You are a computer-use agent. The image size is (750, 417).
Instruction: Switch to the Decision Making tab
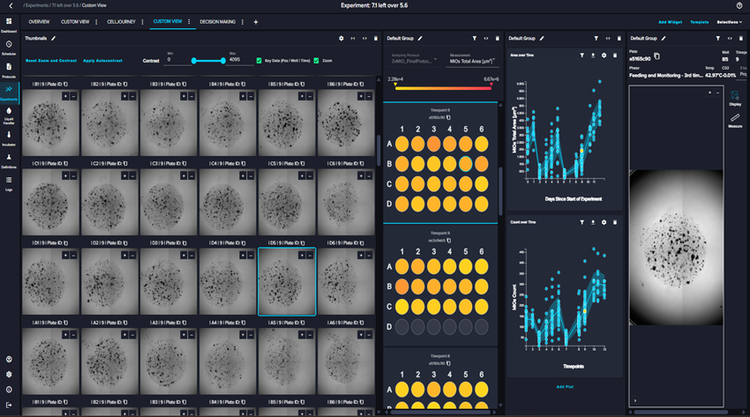tap(218, 22)
